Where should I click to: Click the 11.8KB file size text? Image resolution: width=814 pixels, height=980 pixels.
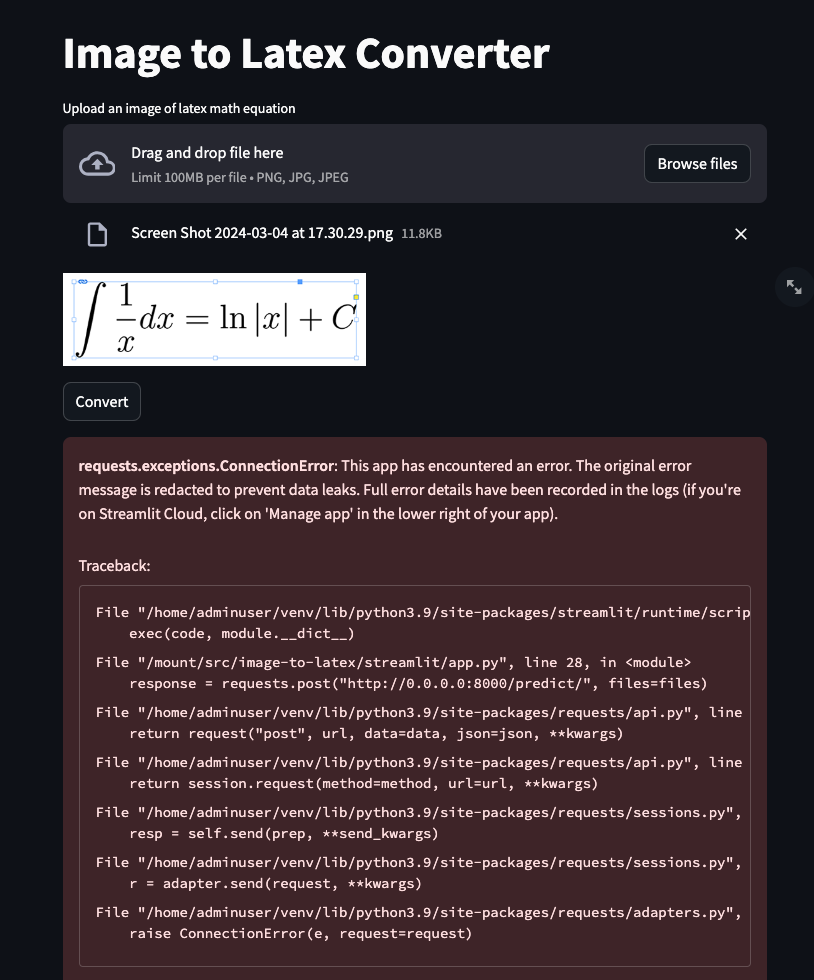coord(421,234)
